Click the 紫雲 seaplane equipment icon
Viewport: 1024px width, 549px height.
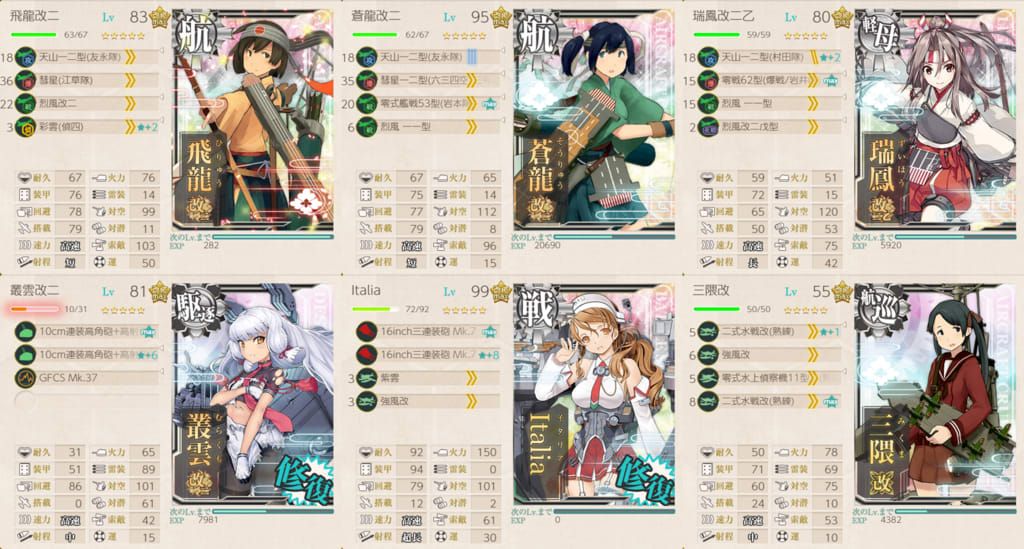tap(367, 378)
